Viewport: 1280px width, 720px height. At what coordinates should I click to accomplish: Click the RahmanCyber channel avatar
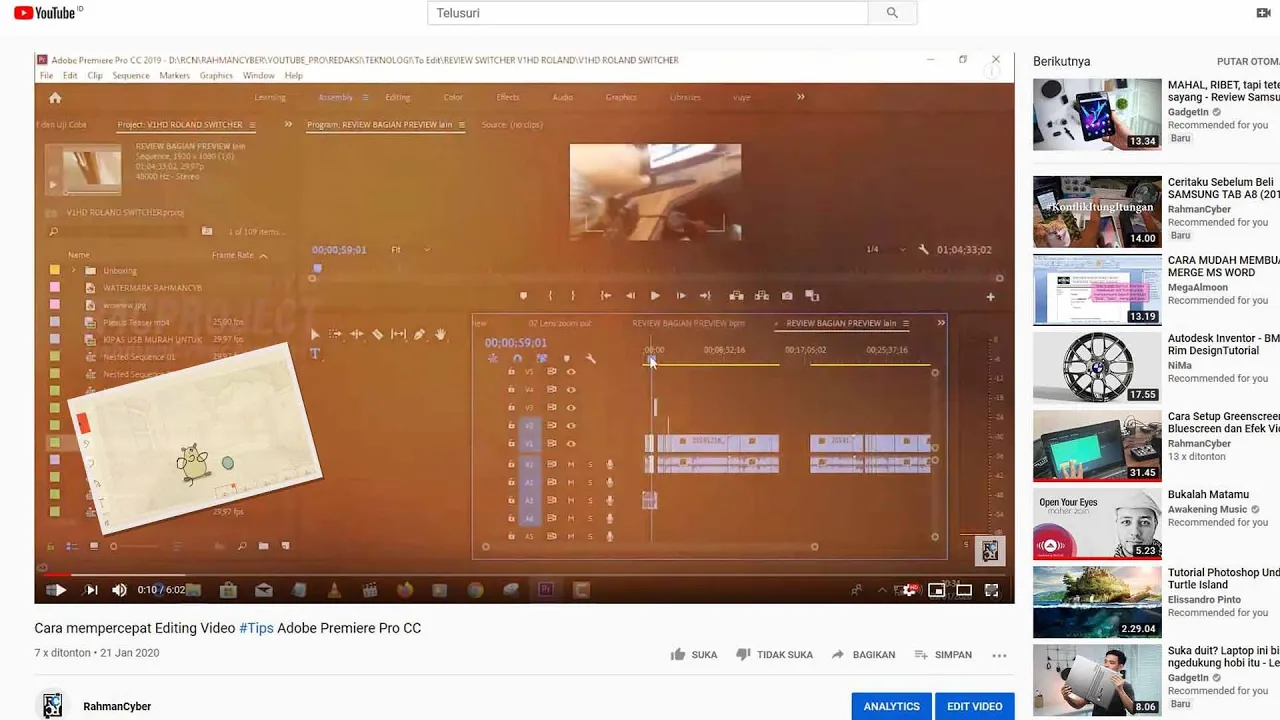53,706
